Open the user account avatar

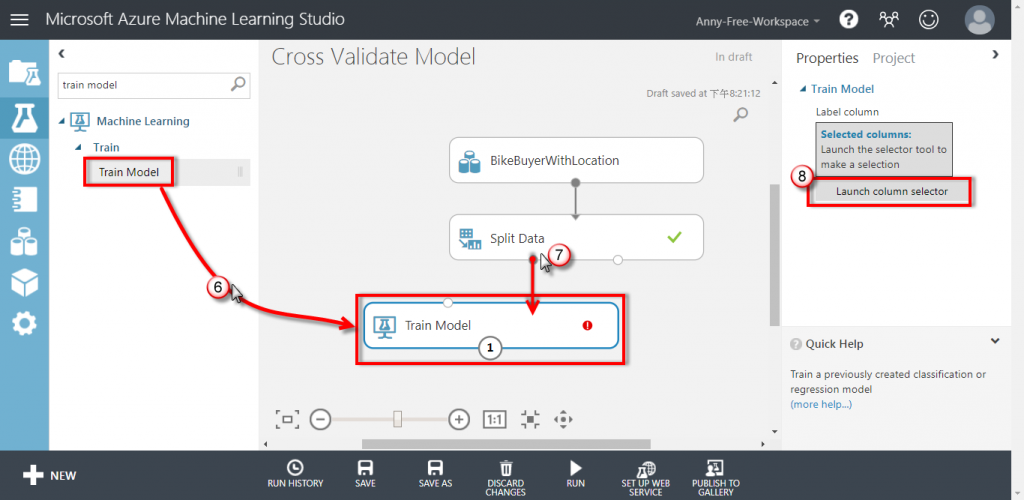coord(980,20)
